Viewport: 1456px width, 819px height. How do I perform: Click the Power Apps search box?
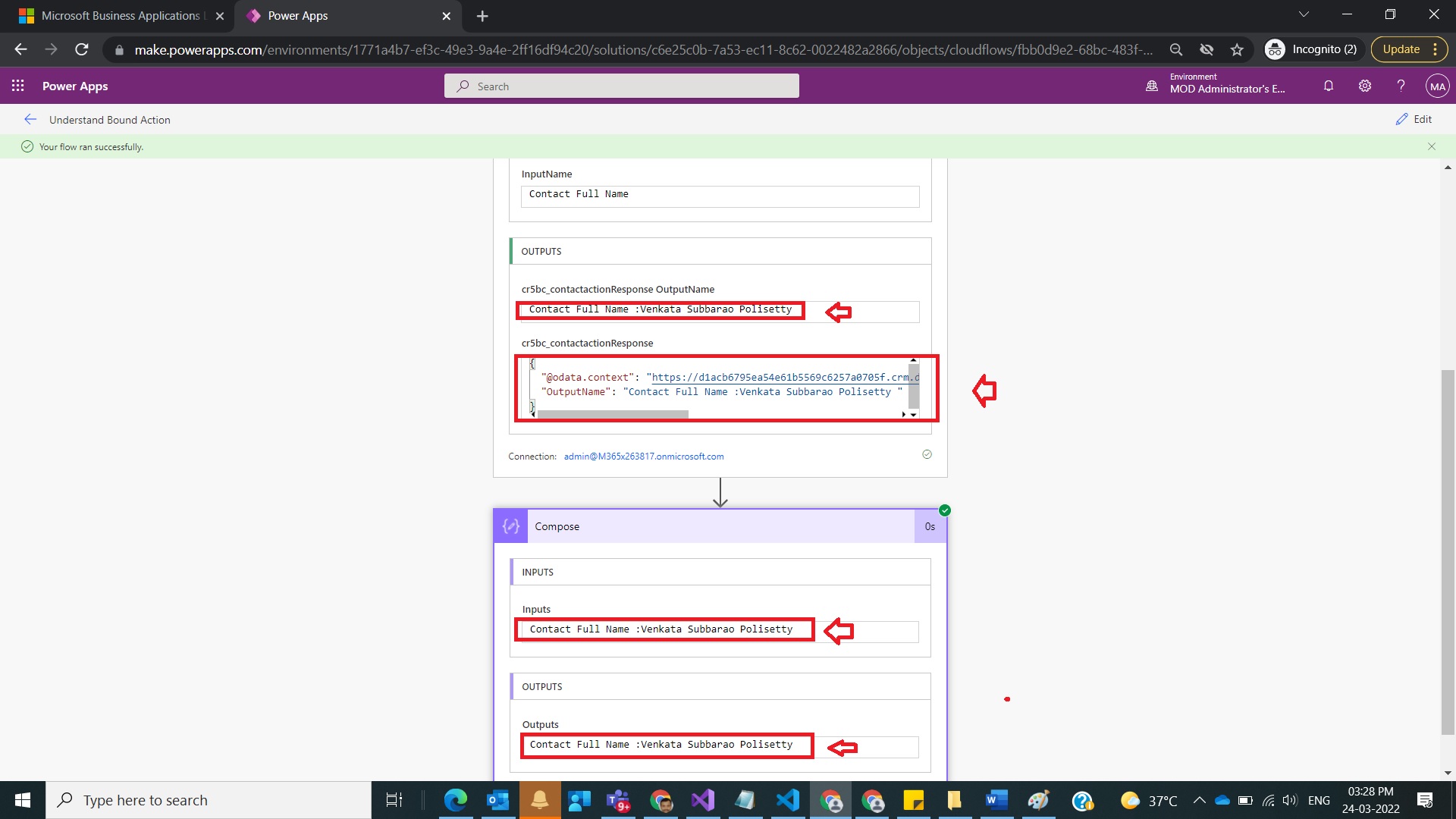point(622,86)
